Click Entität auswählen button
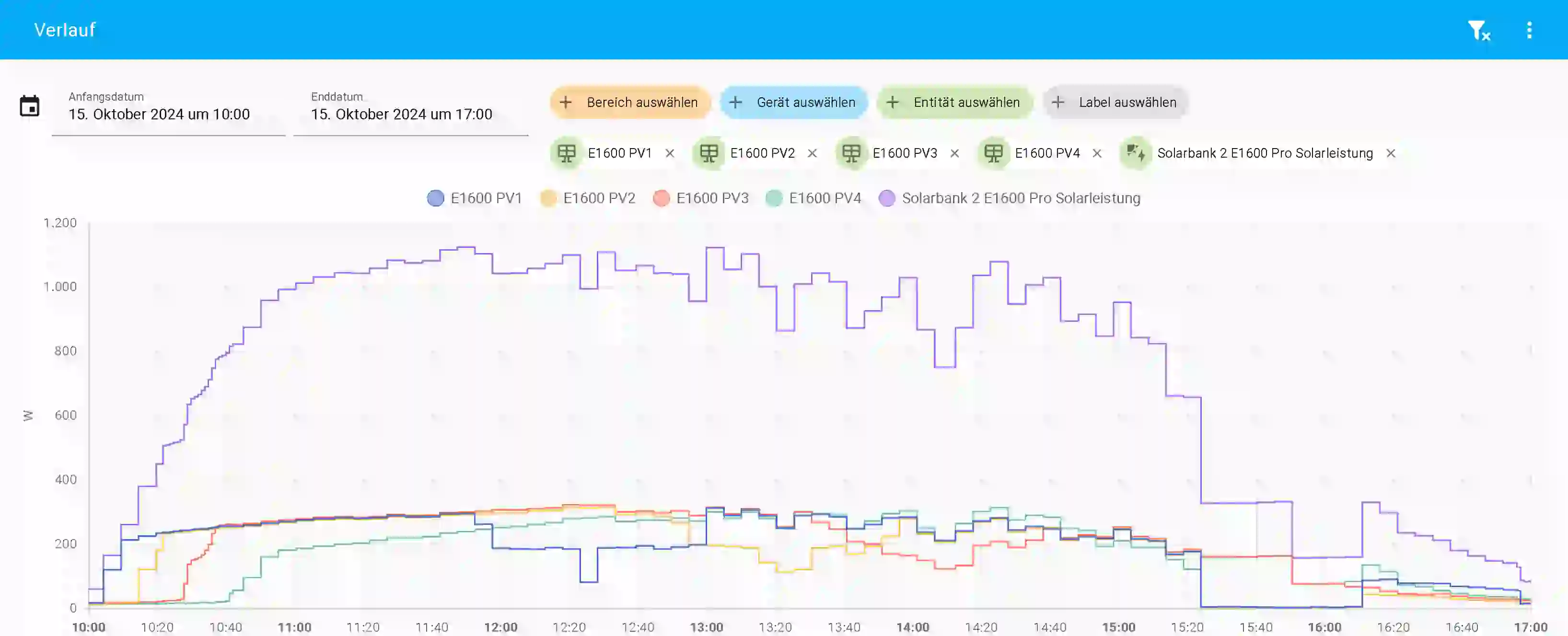 click(x=954, y=102)
